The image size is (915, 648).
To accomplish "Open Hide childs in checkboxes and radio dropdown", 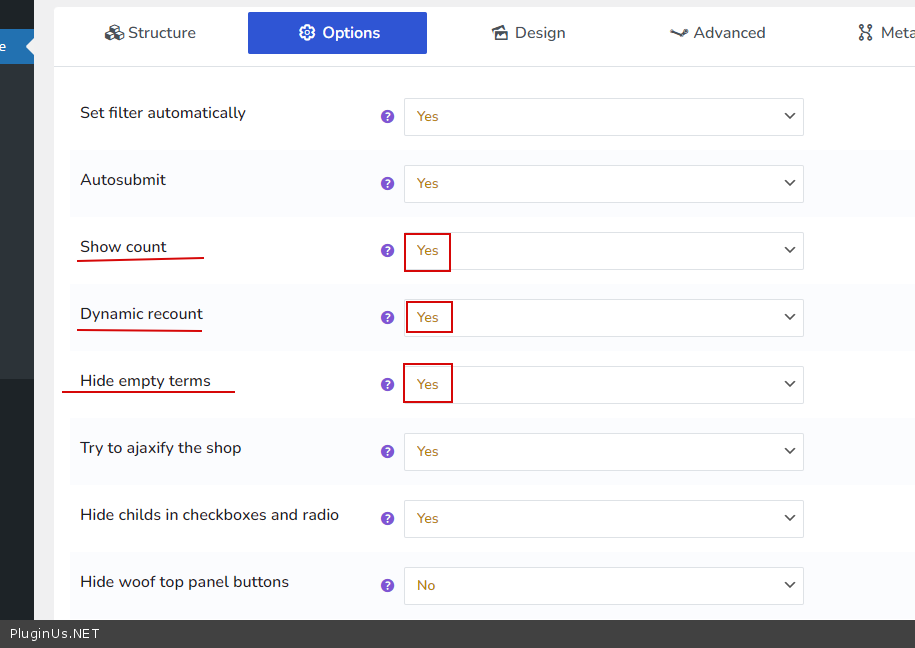I will (x=603, y=519).
